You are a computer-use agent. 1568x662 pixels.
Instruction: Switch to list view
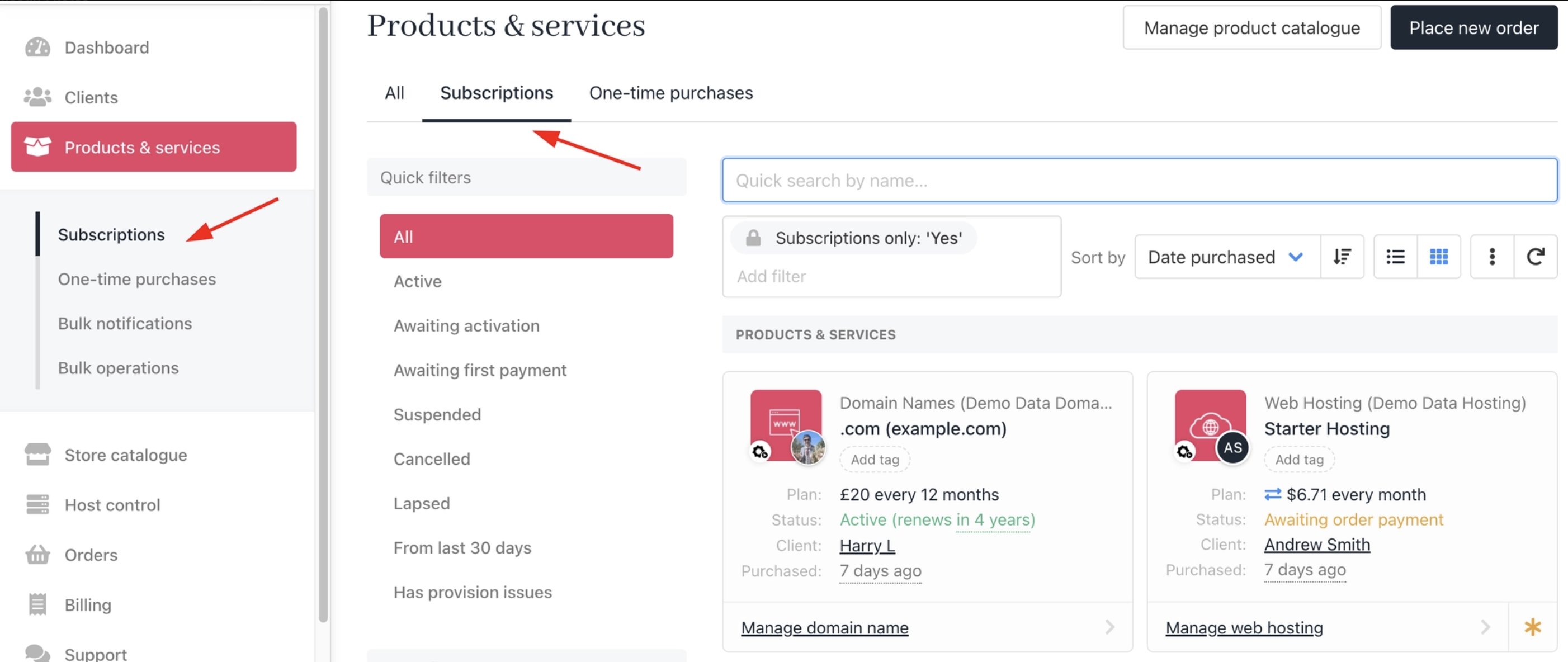pos(1395,257)
